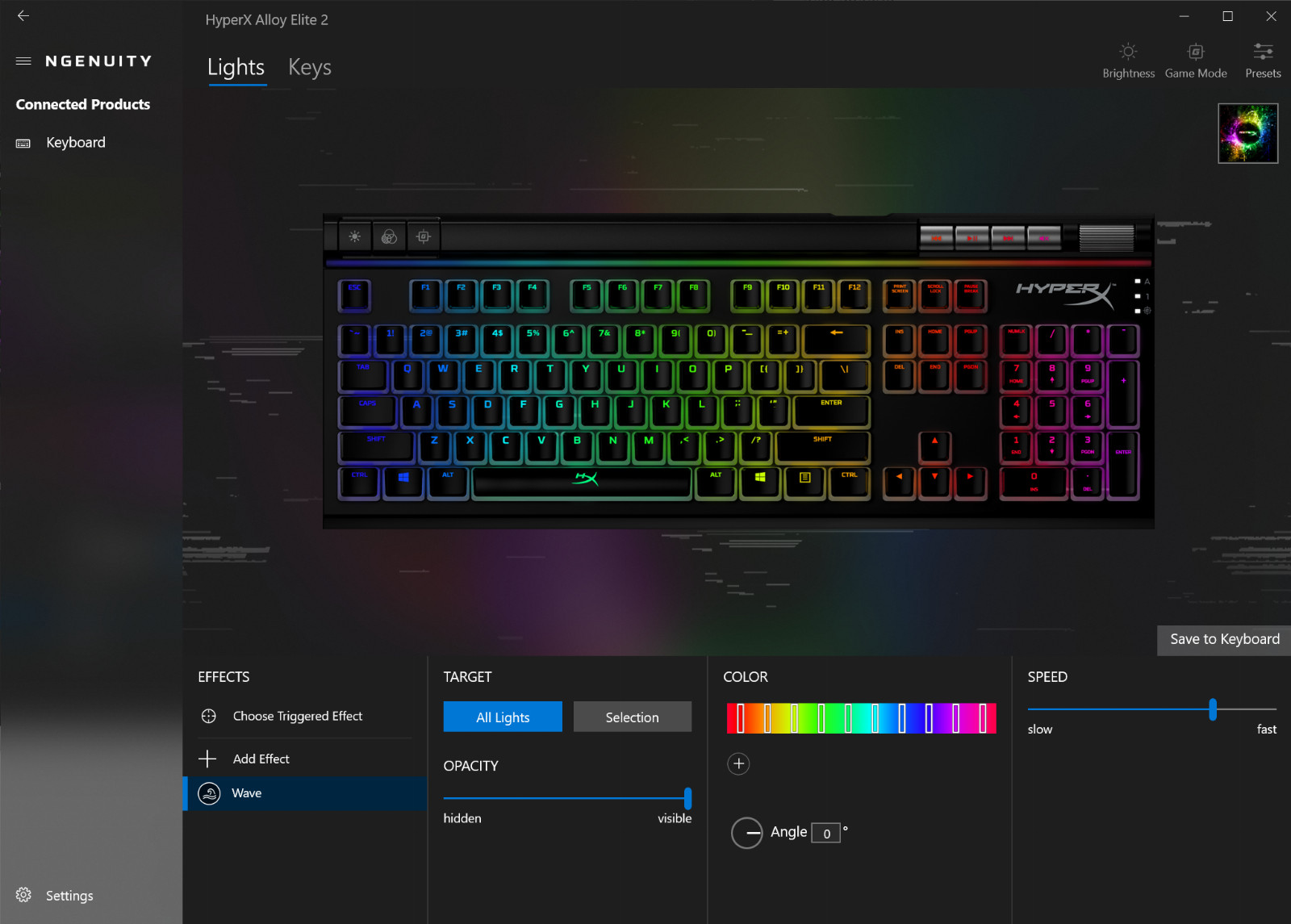Click the Opacity slider handle
The height and width of the screenshot is (924, 1291).
tap(687, 798)
